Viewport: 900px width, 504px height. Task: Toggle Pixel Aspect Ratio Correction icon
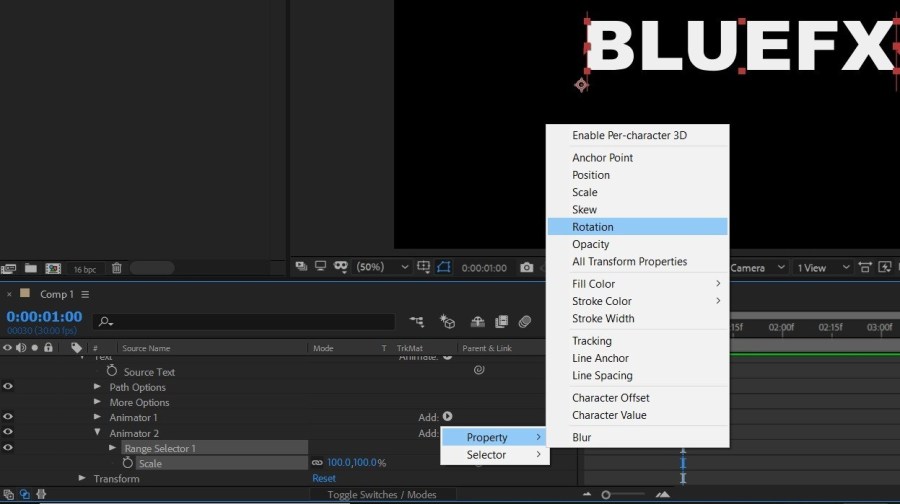coord(864,267)
